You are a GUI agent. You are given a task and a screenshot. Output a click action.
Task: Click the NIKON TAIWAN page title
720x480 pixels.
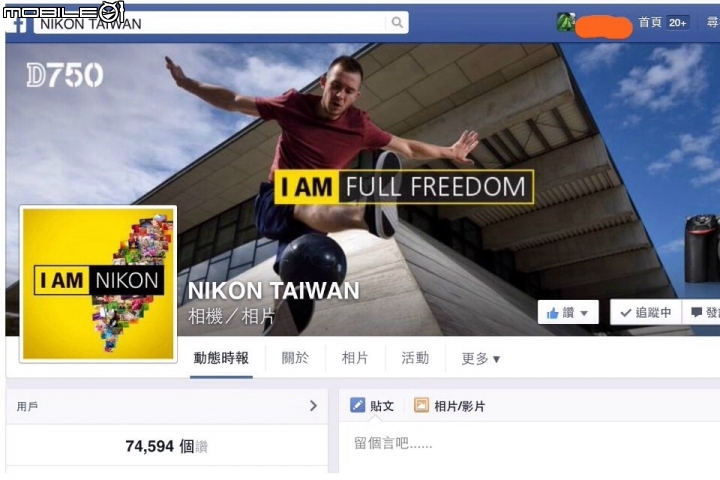(x=274, y=291)
